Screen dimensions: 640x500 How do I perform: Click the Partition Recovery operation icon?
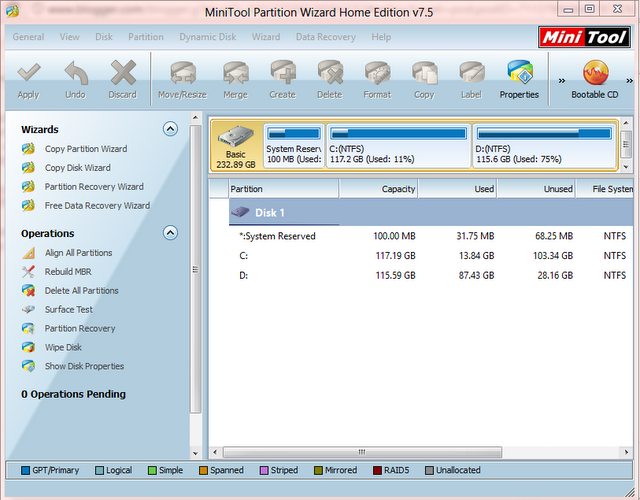coord(28,328)
